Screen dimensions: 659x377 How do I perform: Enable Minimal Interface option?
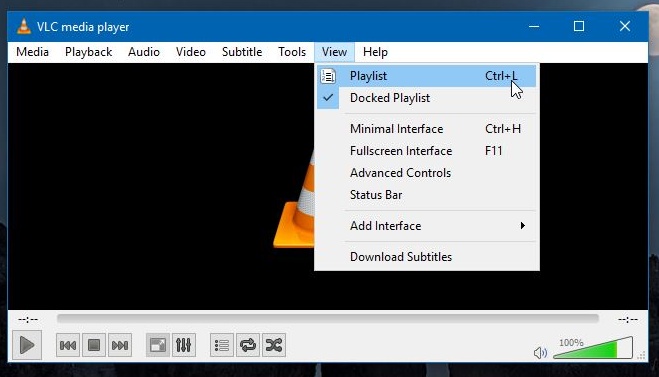pyautogui.click(x=427, y=129)
